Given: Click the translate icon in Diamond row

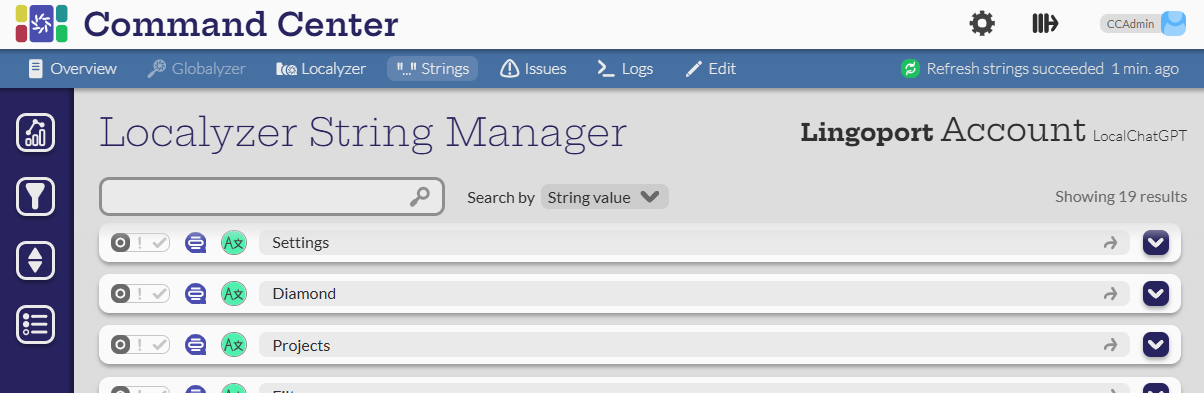Looking at the screenshot, I should [x=233, y=293].
